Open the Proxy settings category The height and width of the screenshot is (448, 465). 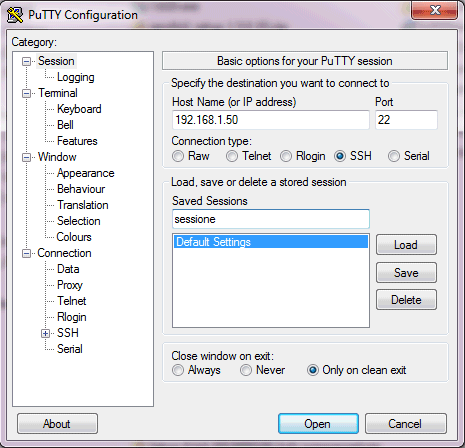[x=70, y=285]
